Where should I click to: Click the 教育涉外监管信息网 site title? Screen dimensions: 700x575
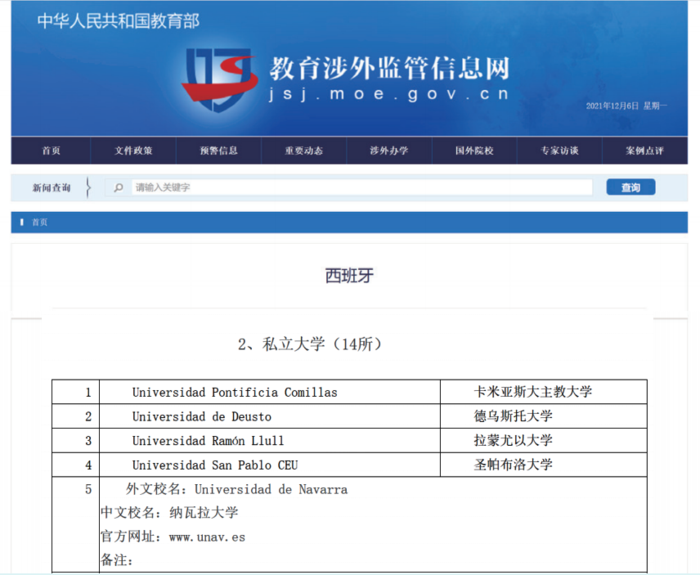click(x=389, y=68)
